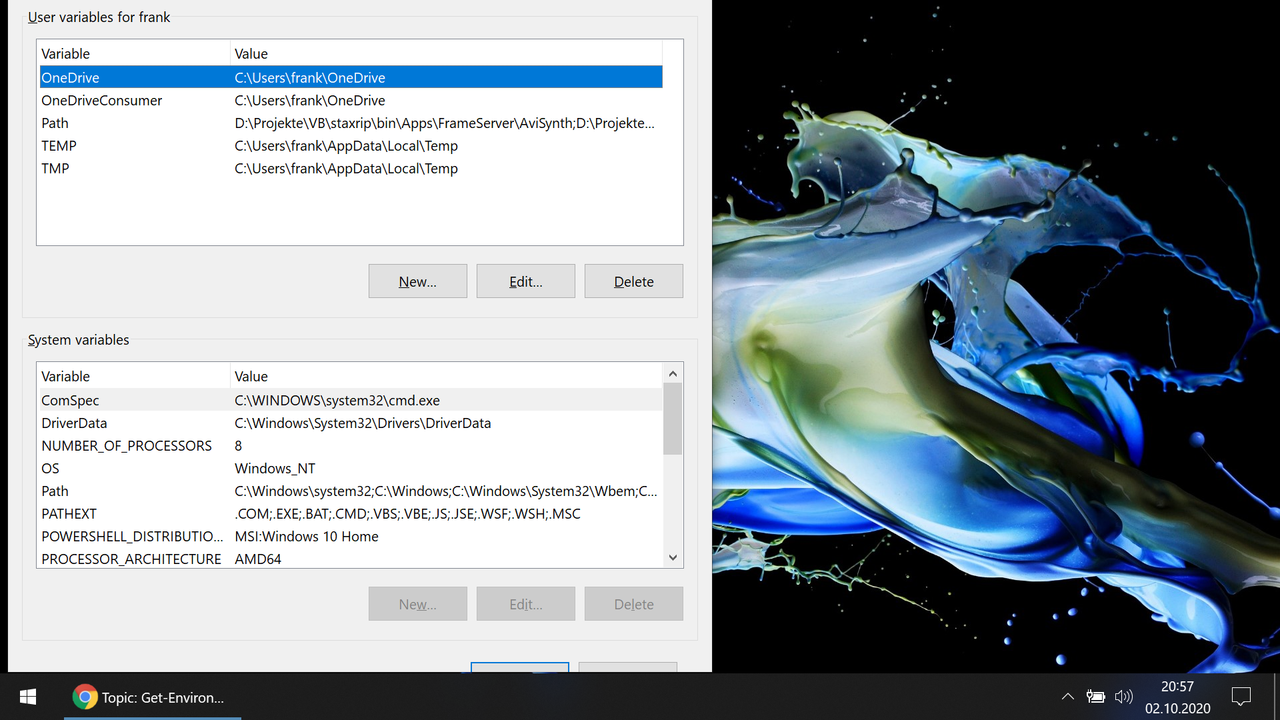Select the TEMP user variable row
This screenshot has height=720, width=1280.
[130, 145]
